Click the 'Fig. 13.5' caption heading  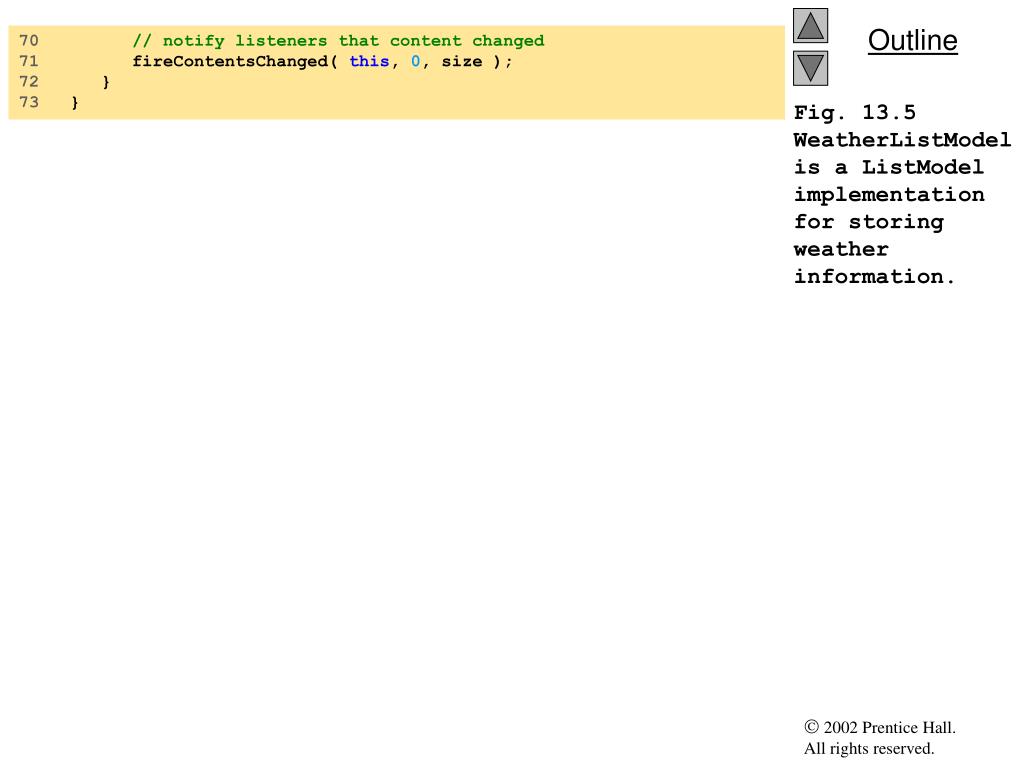pyautogui.click(x=855, y=112)
